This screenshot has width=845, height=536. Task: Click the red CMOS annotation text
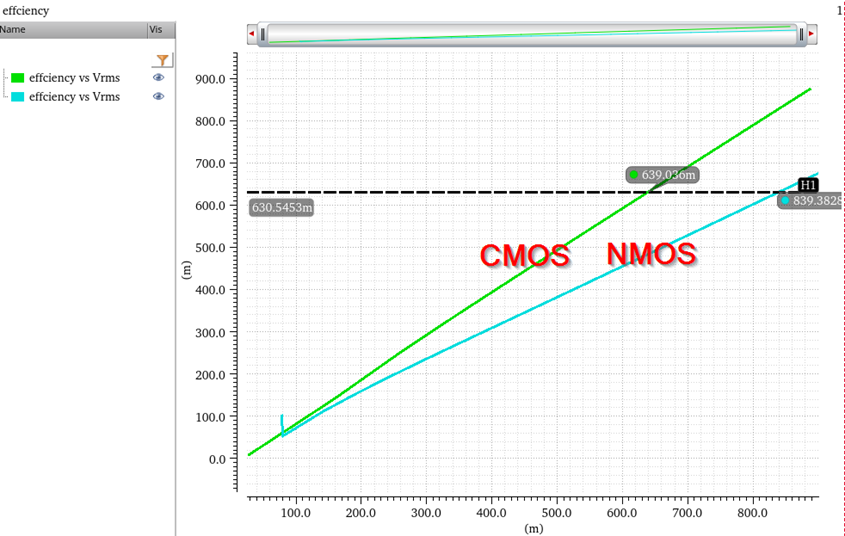pyautogui.click(x=525, y=256)
